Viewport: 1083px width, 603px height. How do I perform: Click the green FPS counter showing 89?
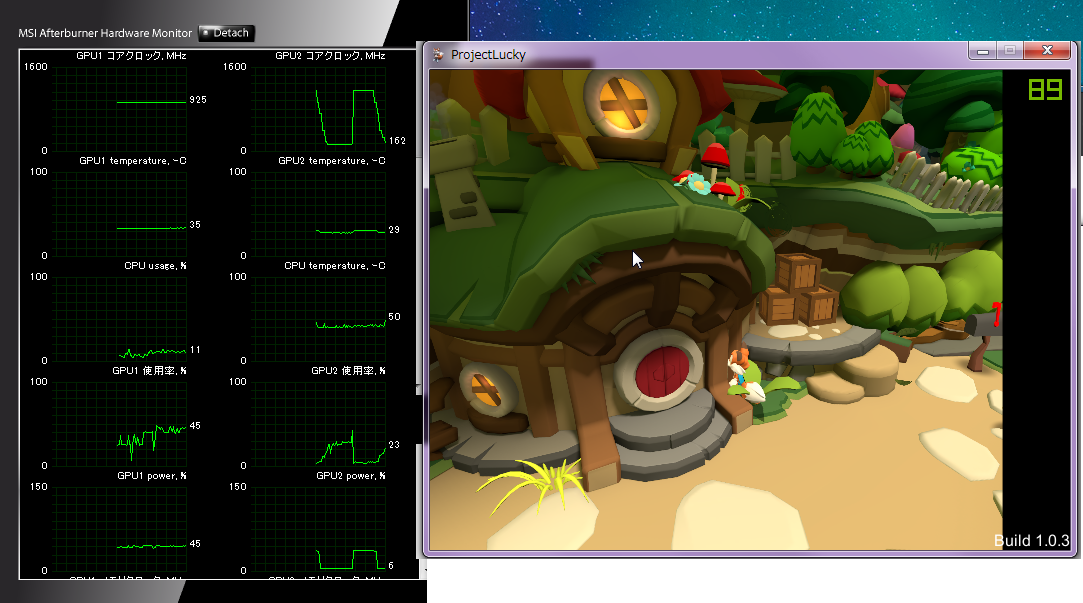tap(1045, 89)
